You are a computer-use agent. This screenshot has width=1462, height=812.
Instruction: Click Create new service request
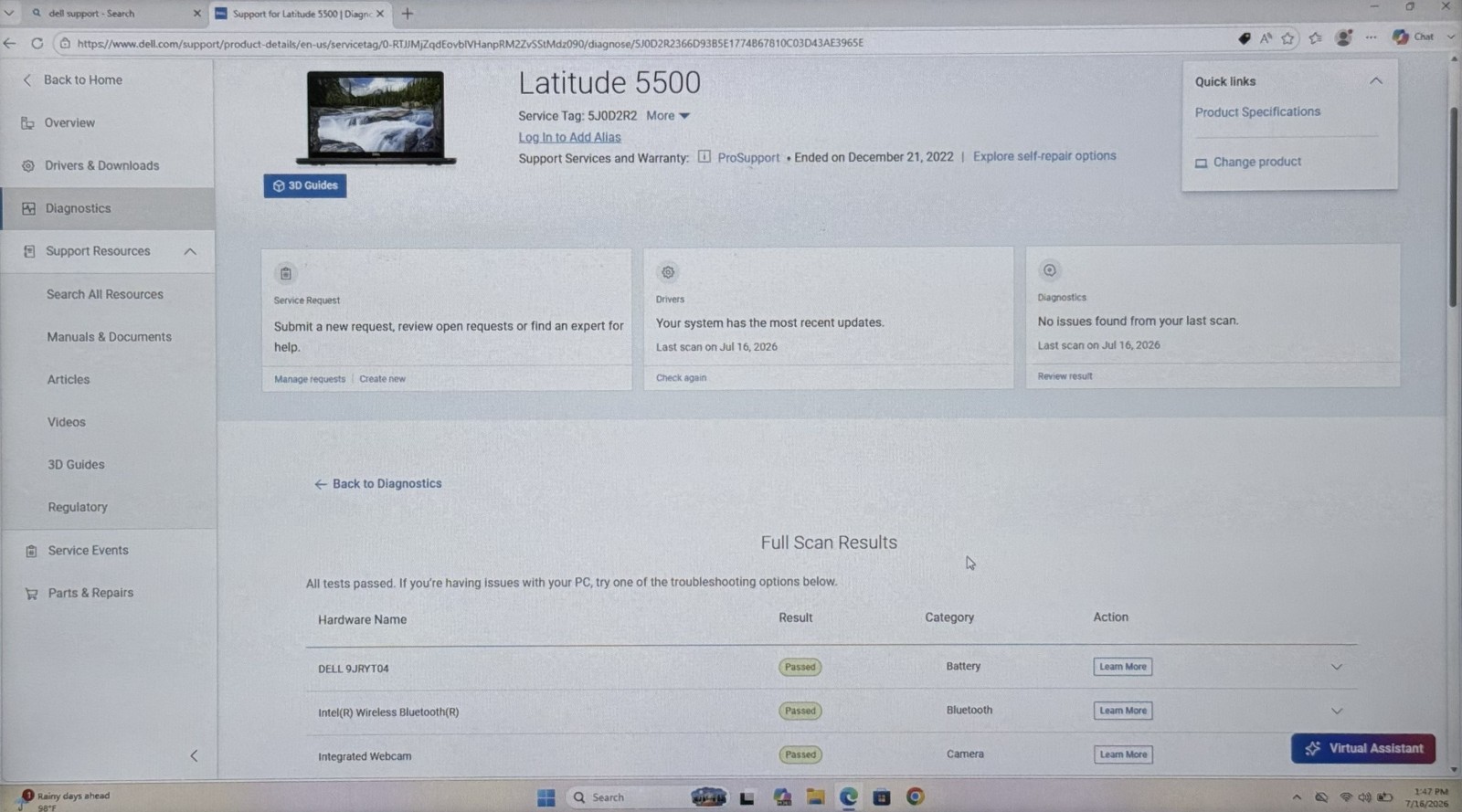[382, 379]
